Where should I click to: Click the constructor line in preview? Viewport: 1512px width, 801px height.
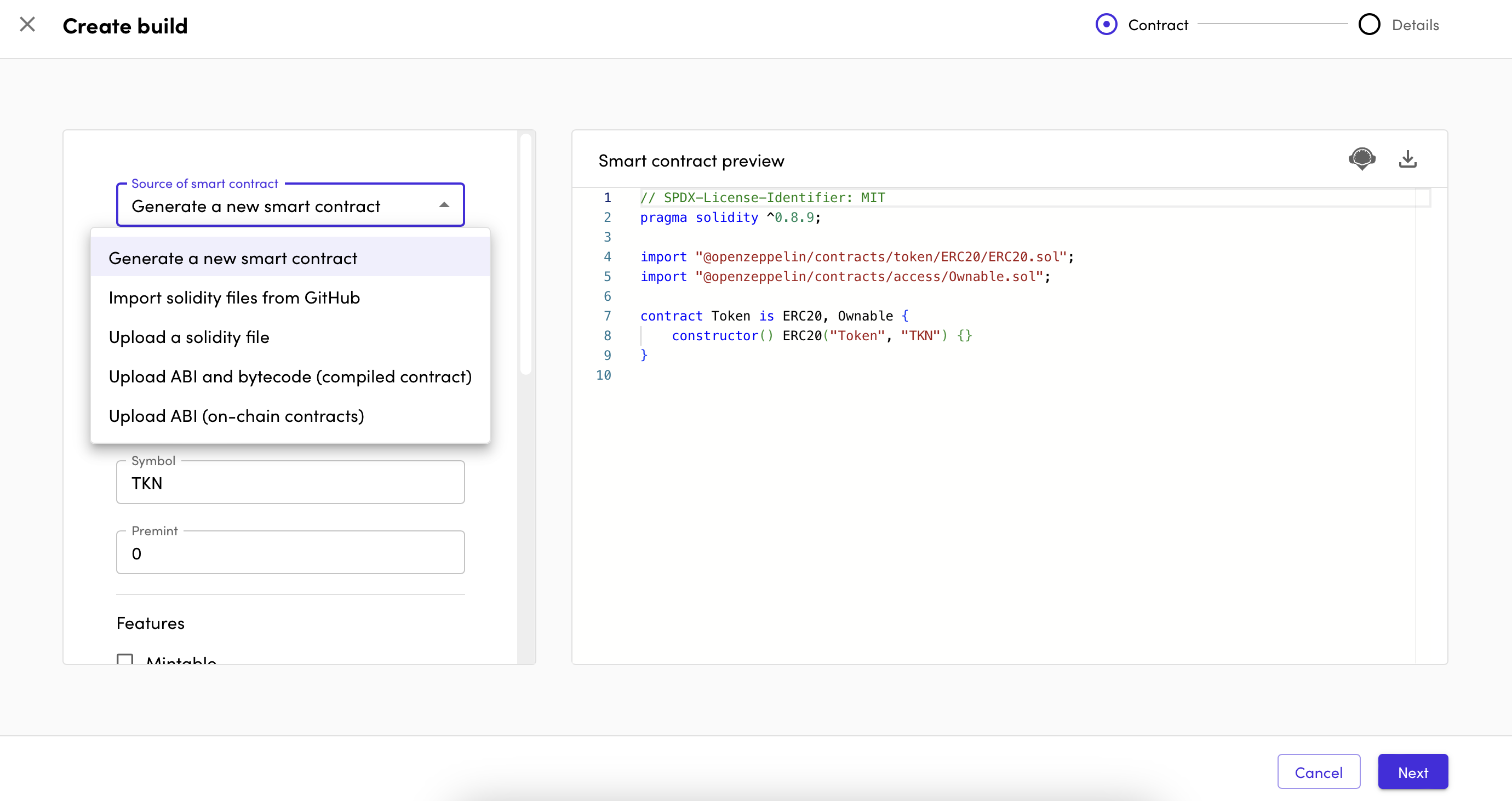pyautogui.click(x=822, y=336)
